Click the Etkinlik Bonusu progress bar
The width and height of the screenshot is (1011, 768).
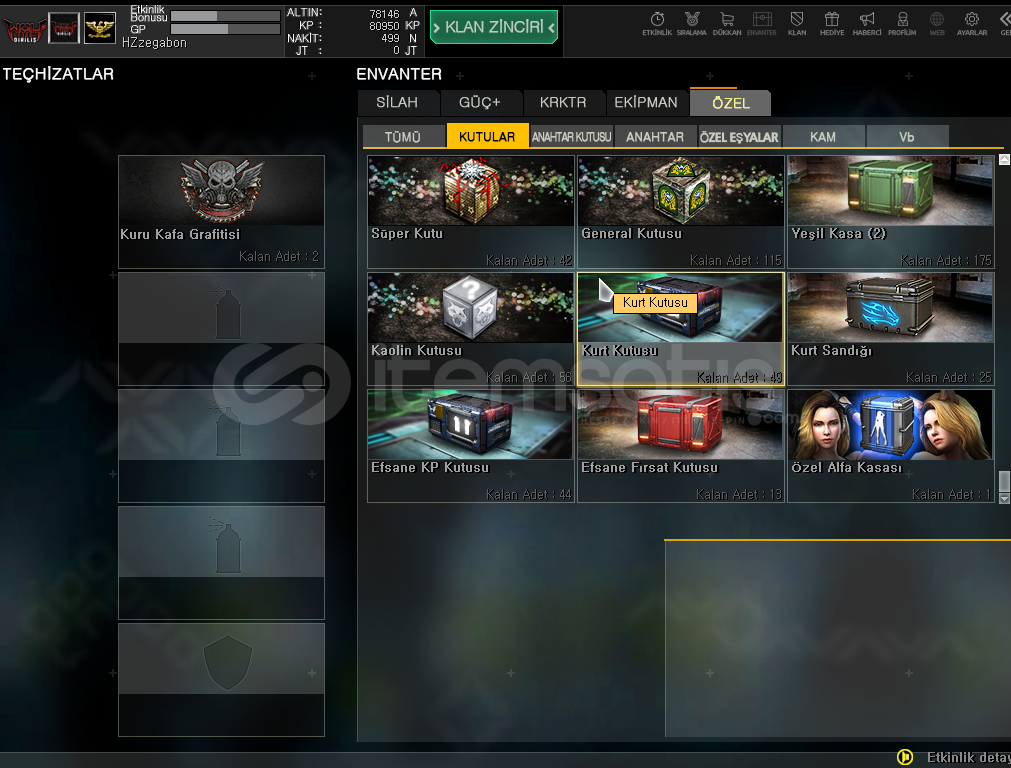click(x=225, y=15)
